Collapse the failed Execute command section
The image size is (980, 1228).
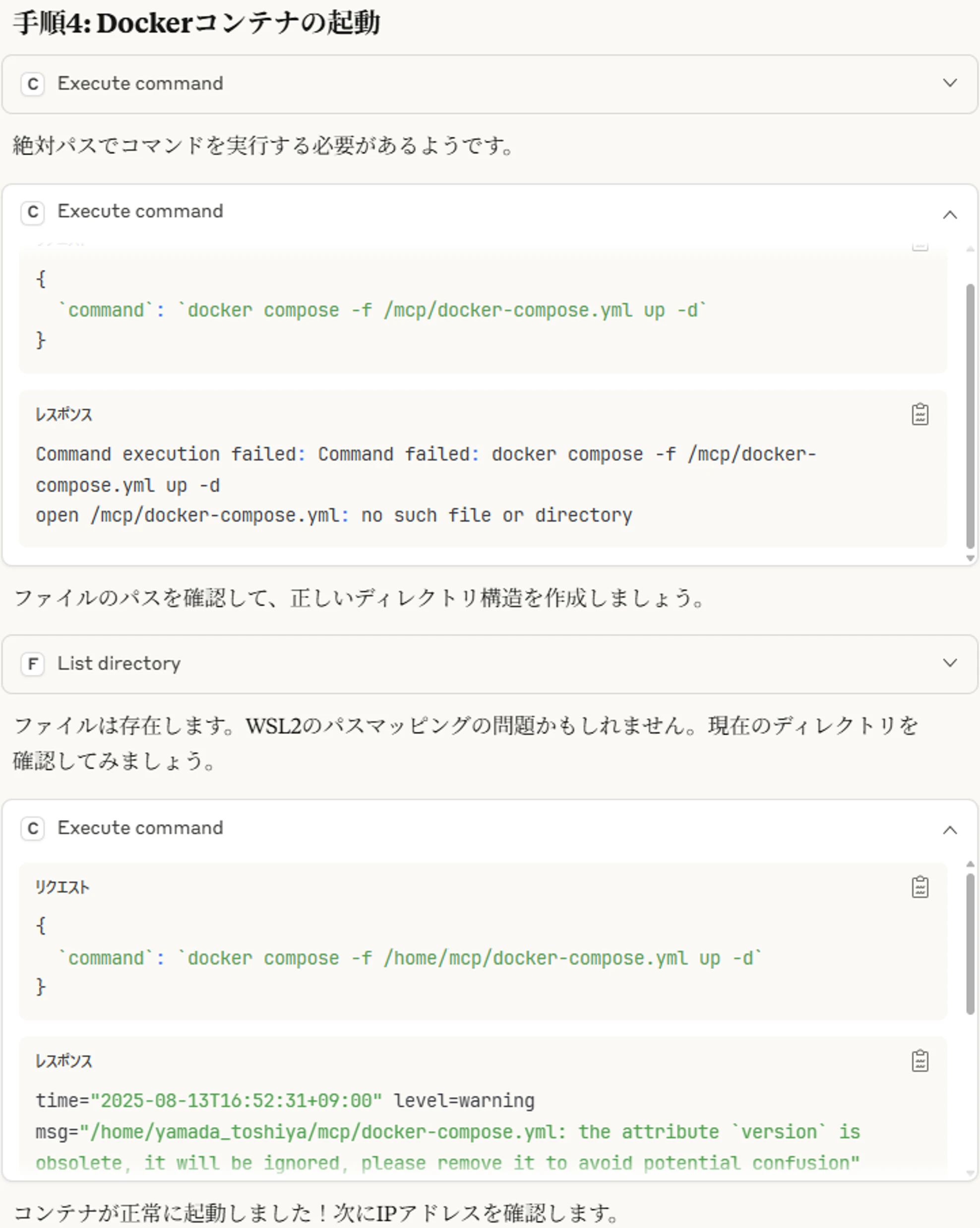(x=950, y=215)
